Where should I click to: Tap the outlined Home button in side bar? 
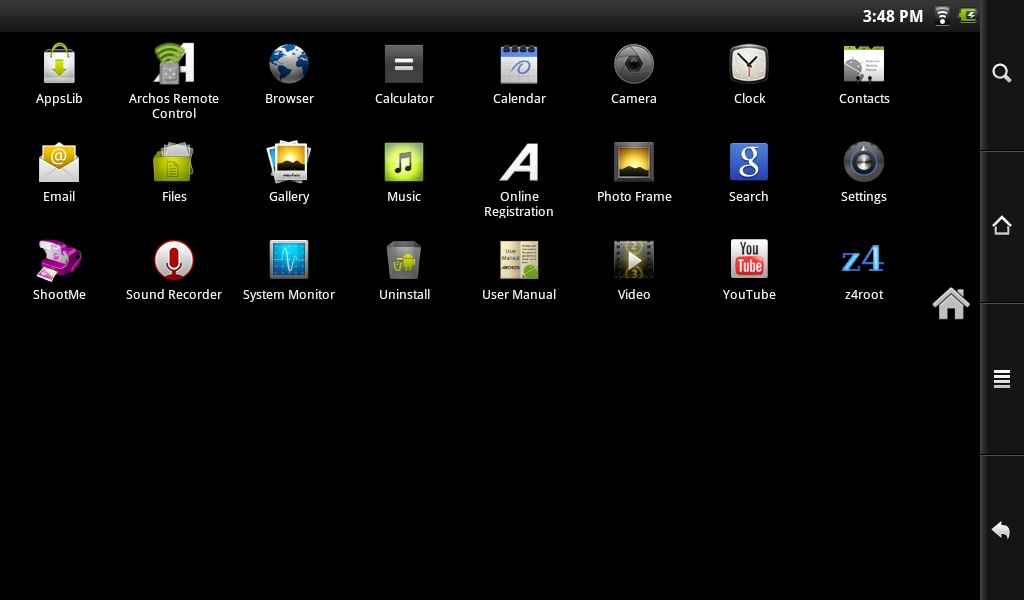pos(1002,225)
